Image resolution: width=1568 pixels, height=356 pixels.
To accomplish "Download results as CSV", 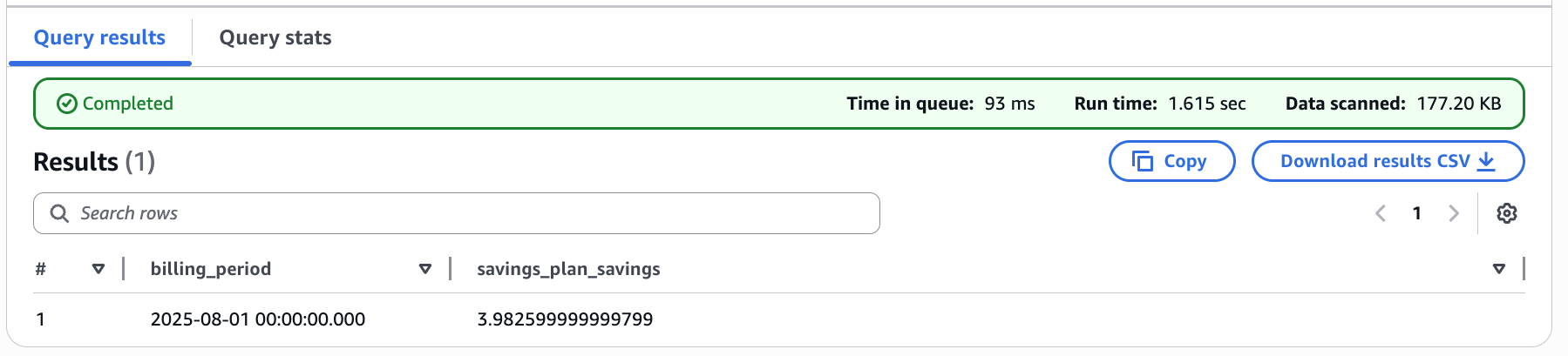I will pyautogui.click(x=1388, y=161).
